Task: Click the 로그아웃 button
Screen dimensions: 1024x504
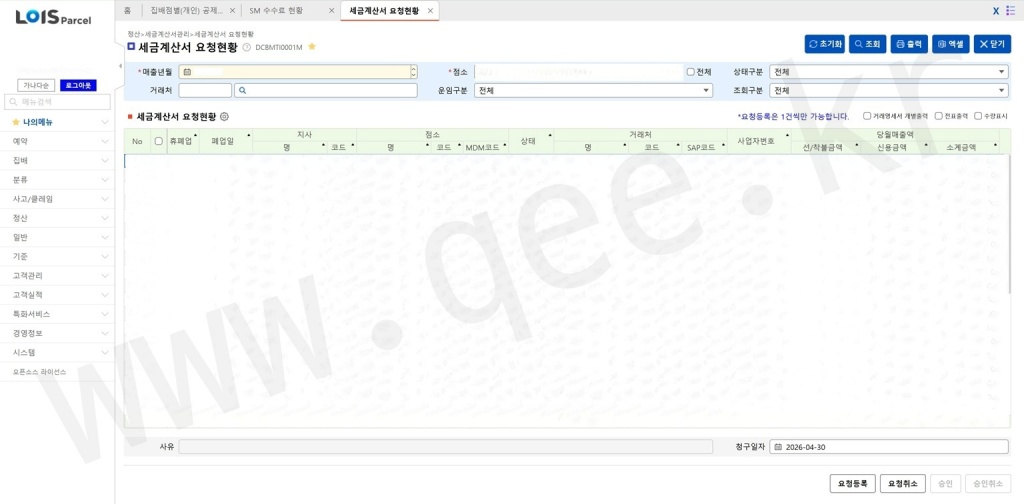Action: click(x=78, y=86)
